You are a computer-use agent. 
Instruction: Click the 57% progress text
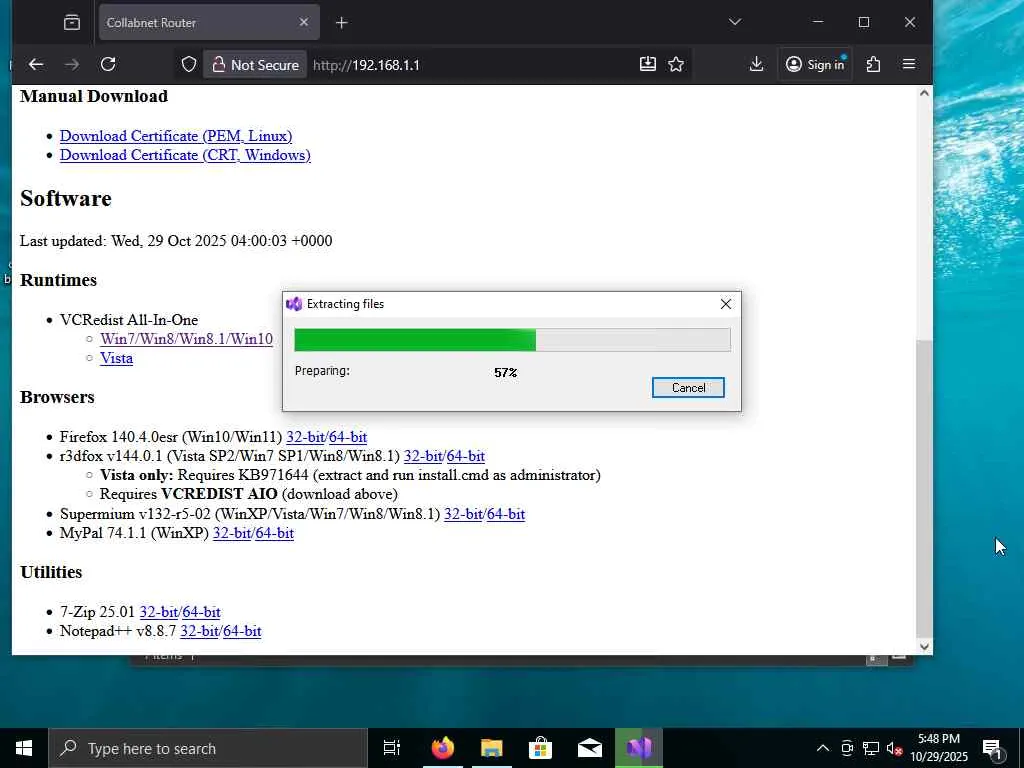[505, 373]
